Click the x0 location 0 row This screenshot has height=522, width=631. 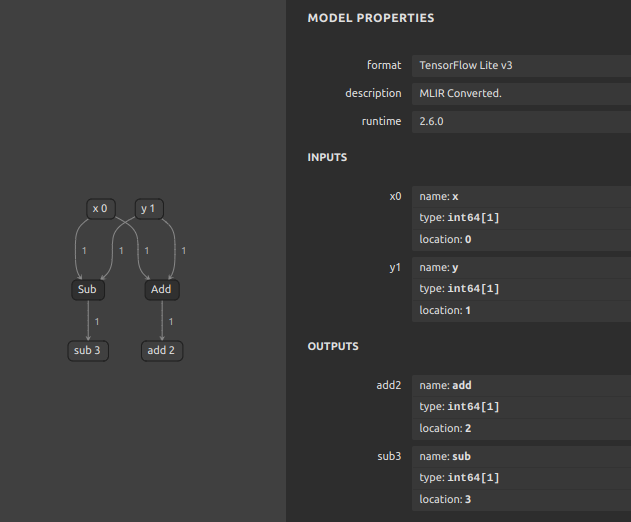pos(521,240)
